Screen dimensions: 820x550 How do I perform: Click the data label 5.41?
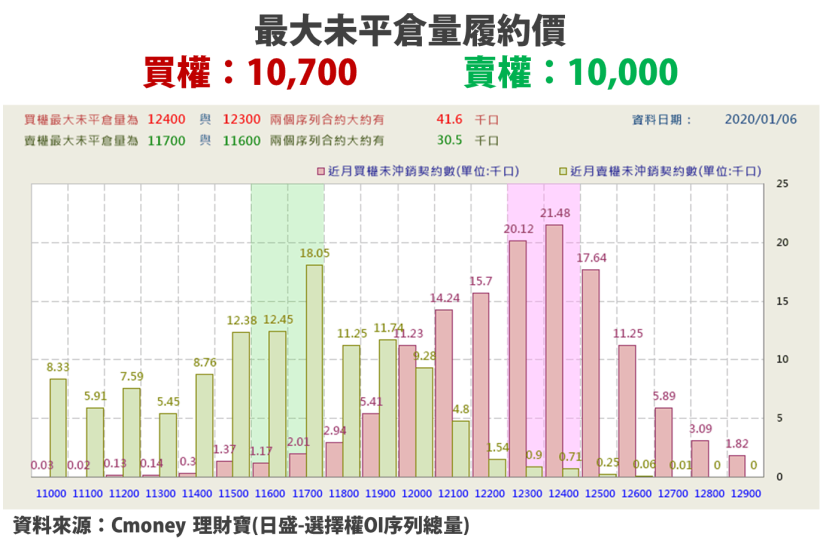pos(371,402)
